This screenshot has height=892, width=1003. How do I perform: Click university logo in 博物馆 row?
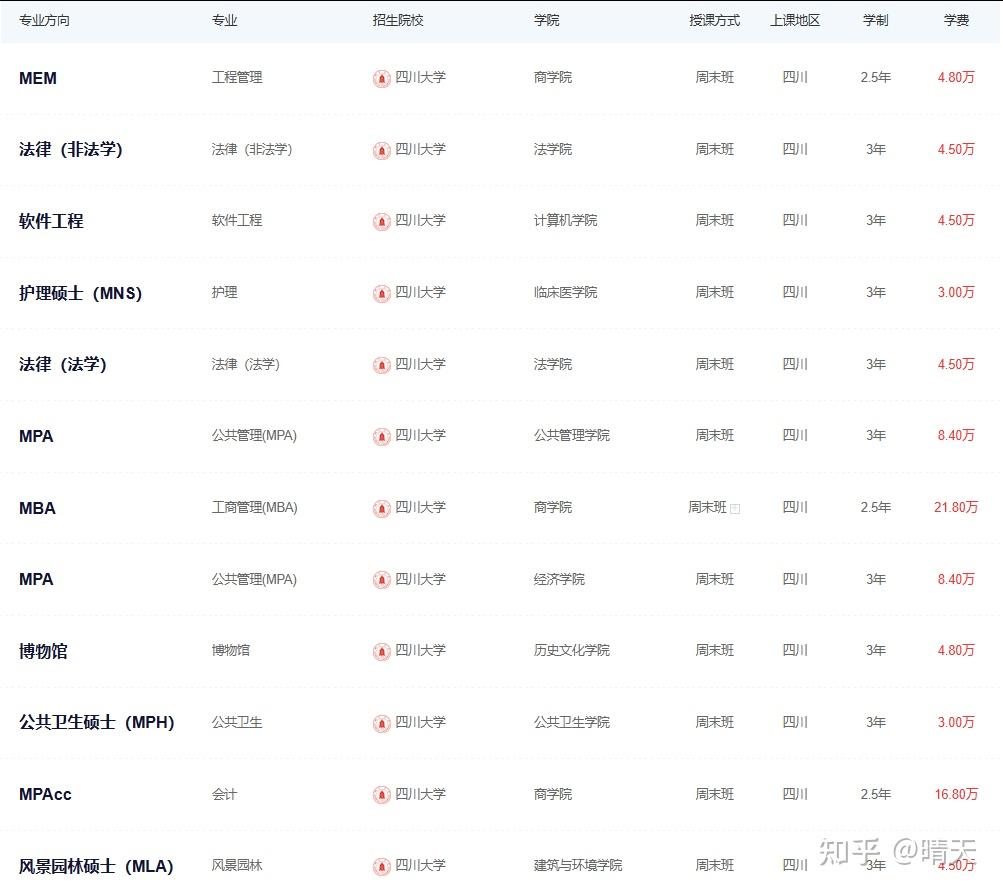click(382, 652)
